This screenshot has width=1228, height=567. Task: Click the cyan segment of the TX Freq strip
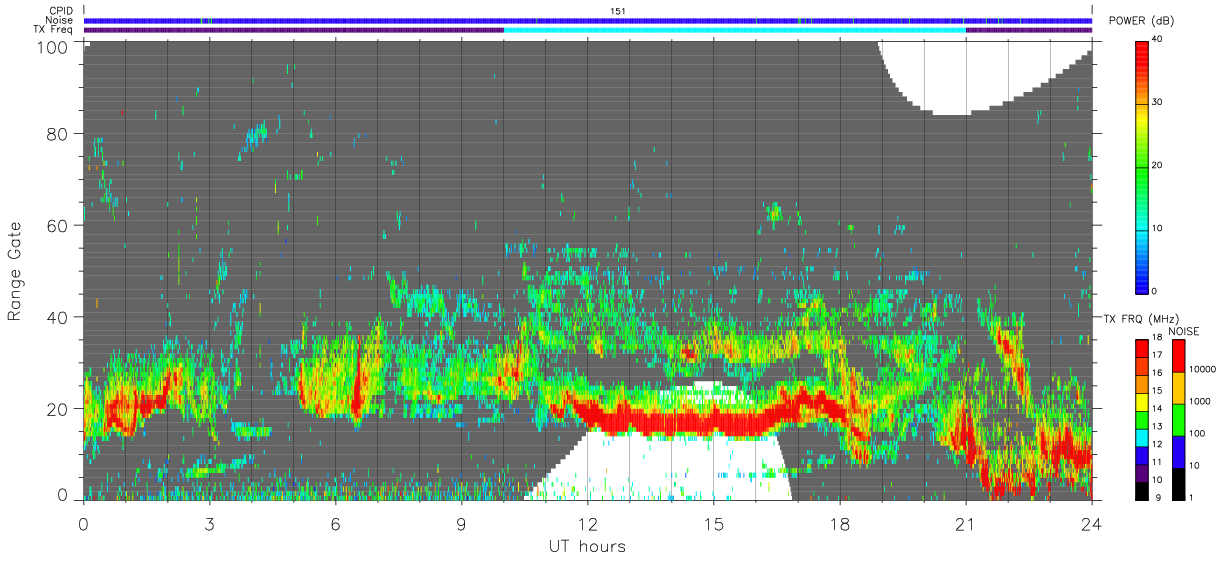[735, 29]
